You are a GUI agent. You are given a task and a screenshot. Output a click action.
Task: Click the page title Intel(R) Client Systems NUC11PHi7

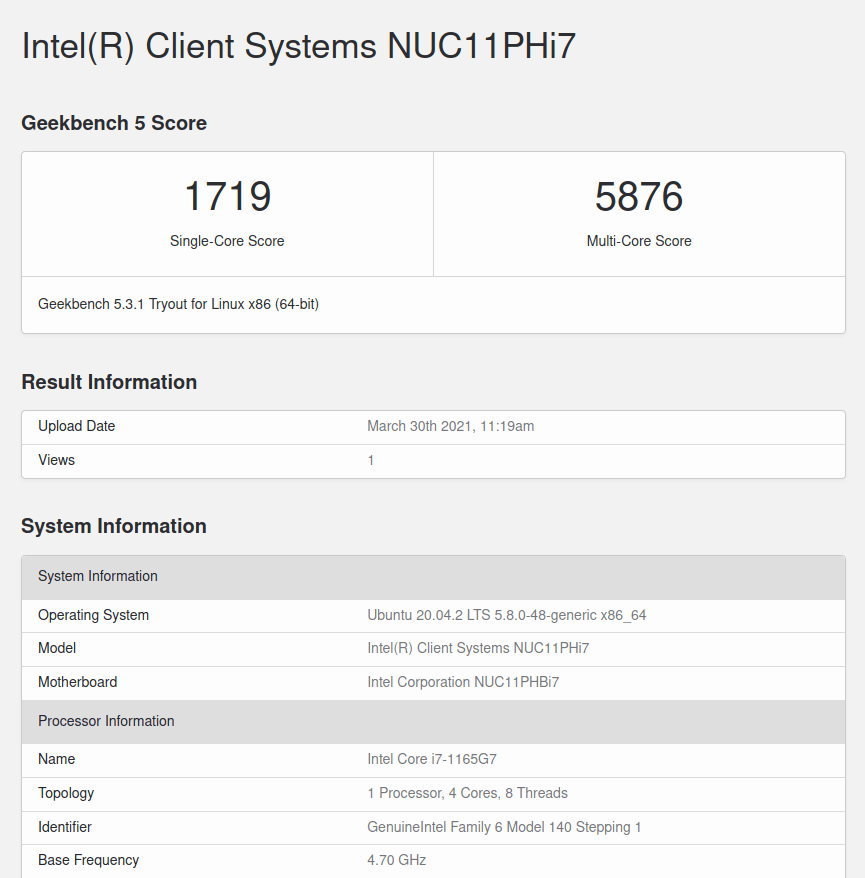(x=298, y=45)
